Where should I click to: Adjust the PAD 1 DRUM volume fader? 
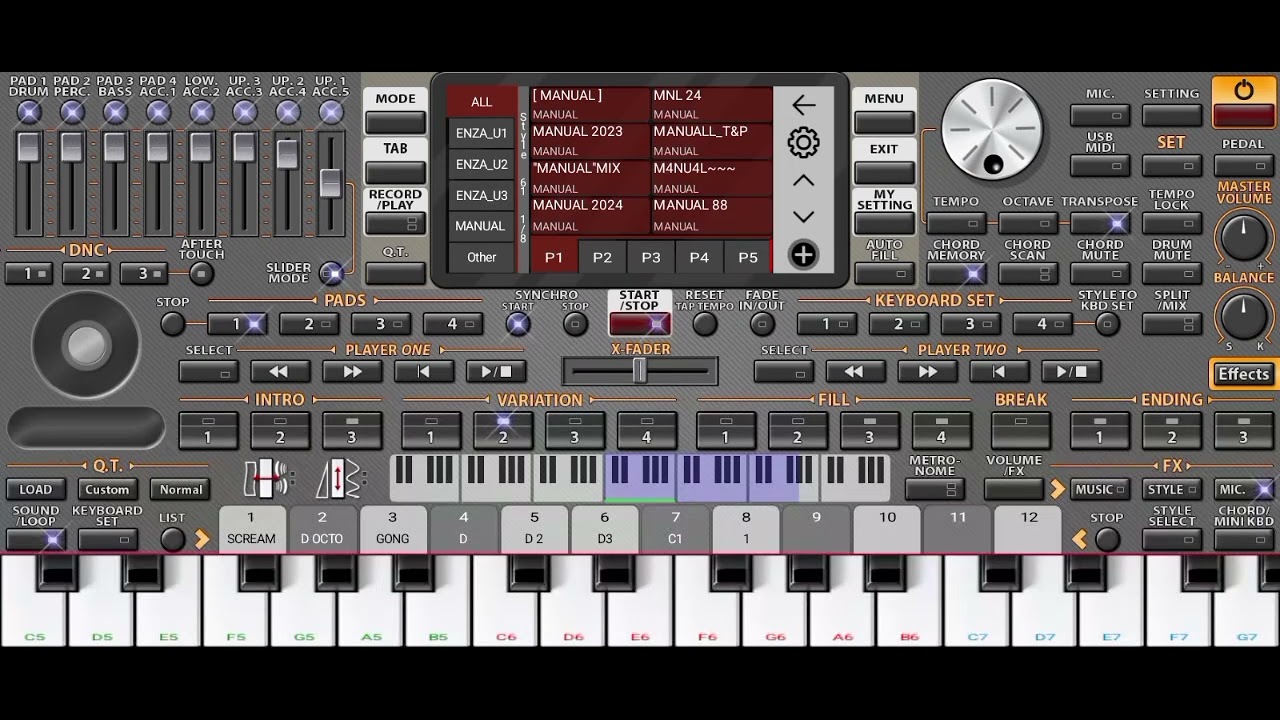tap(29, 148)
